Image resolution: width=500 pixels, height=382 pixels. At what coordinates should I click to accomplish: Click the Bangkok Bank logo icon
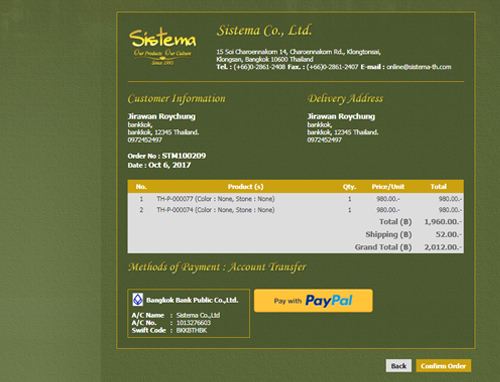[x=138, y=300]
